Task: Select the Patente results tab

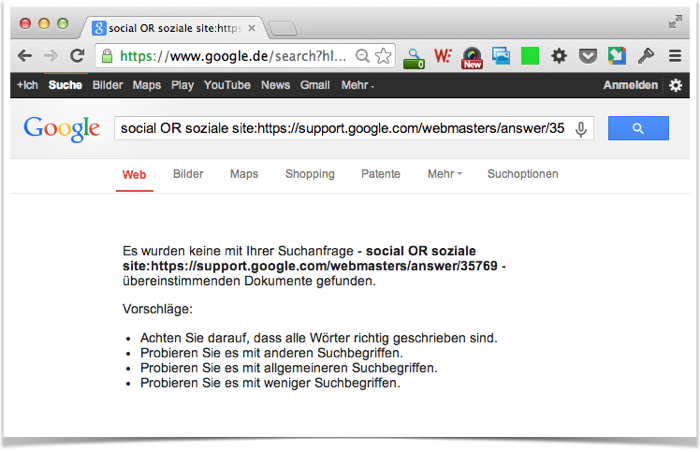Action: pos(380,174)
